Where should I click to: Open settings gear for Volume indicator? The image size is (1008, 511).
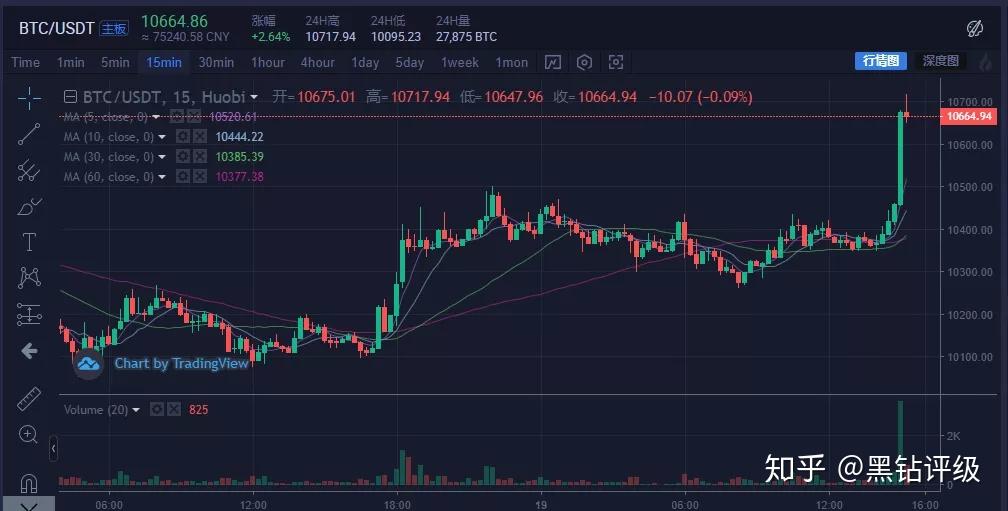[157, 409]
